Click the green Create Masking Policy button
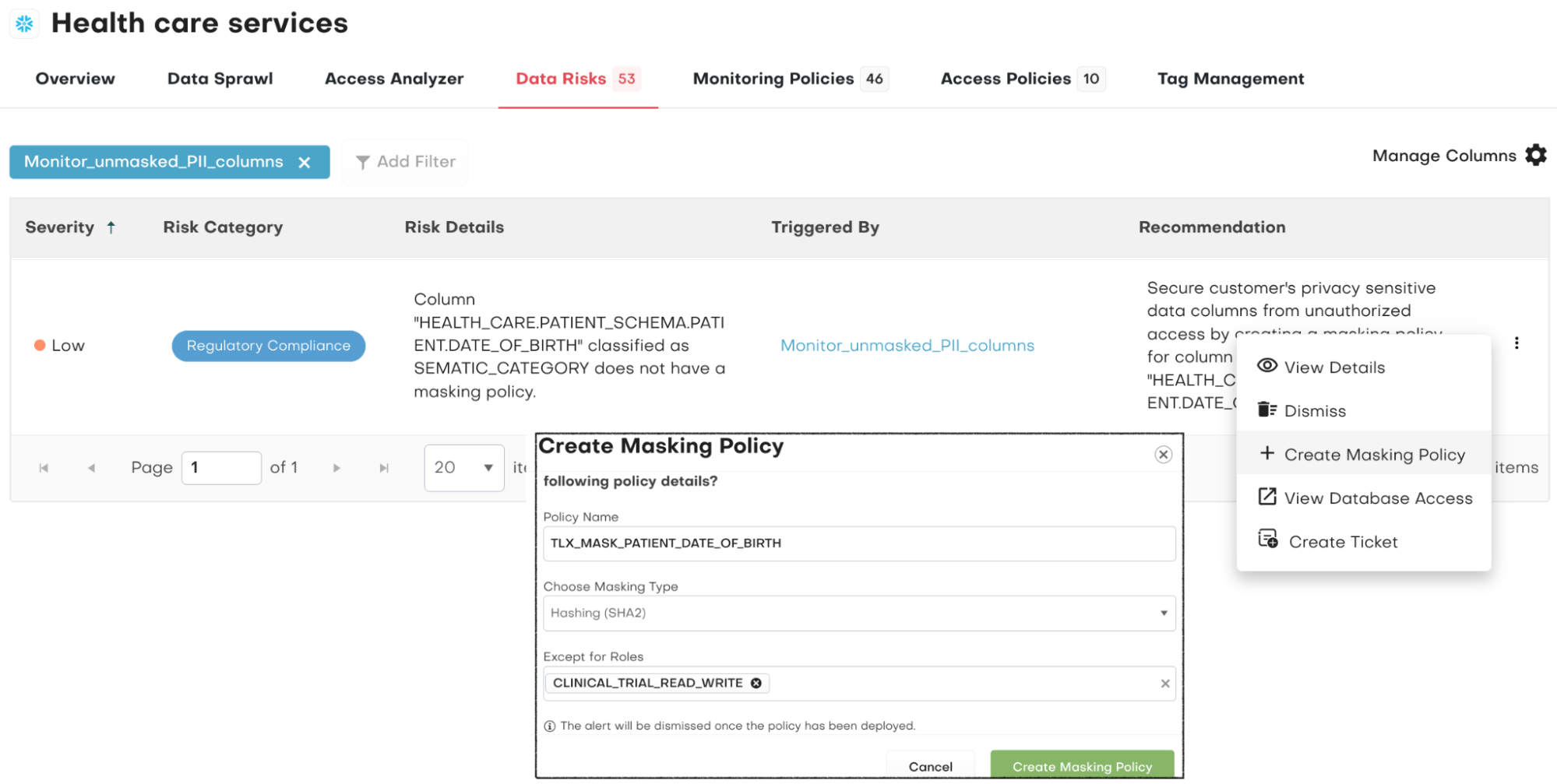1557x784 pixels. click(x=1082, y=765)
